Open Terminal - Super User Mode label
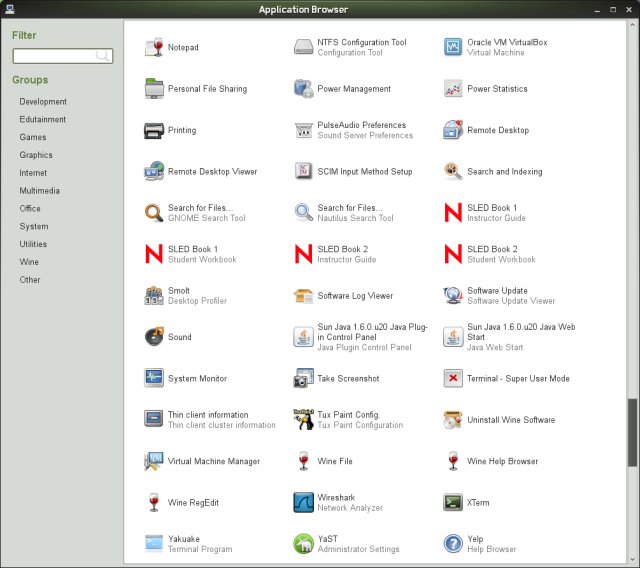Image resolution: width=640 pixels, height=568 pixels. coord(518,379)
